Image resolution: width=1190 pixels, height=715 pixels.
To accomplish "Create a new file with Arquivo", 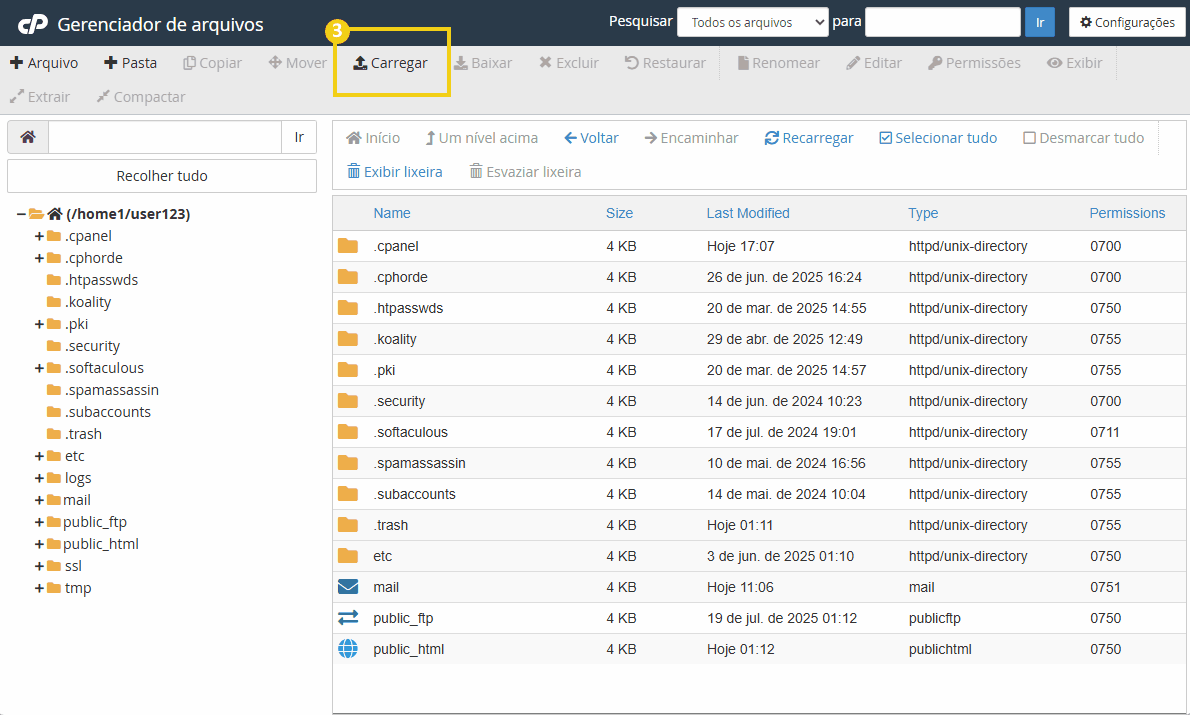I will [44, 63].
